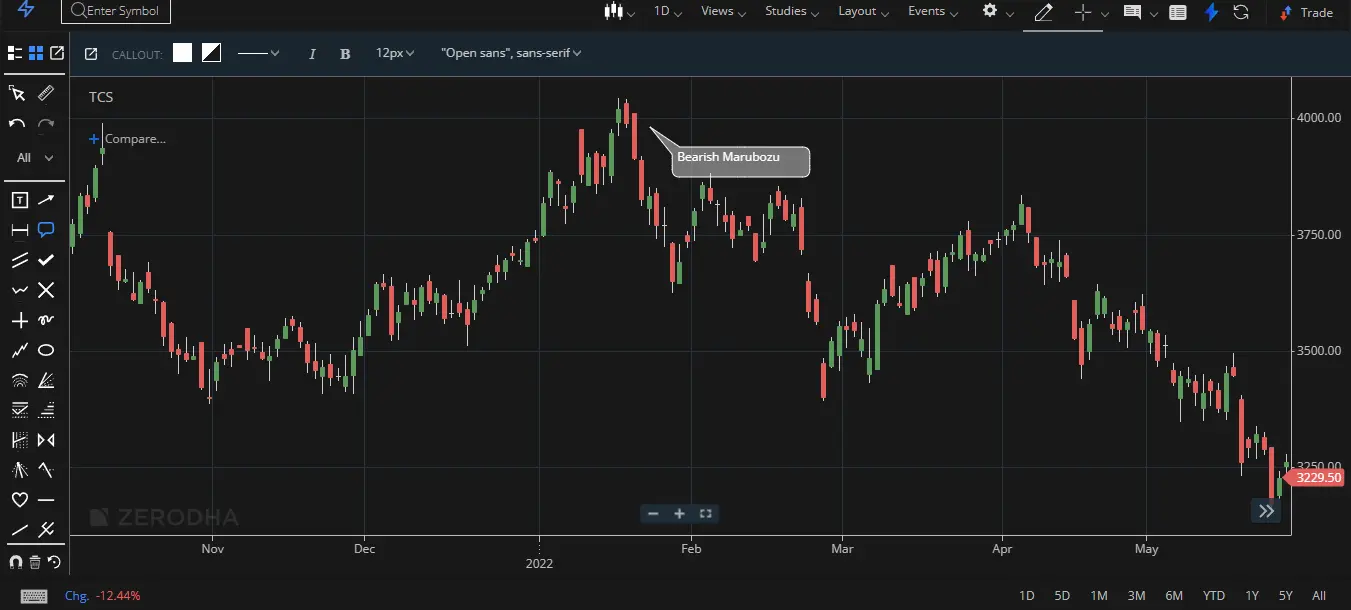Show the All time range
Screen dimensions: 1351x610
point(1319,596)
